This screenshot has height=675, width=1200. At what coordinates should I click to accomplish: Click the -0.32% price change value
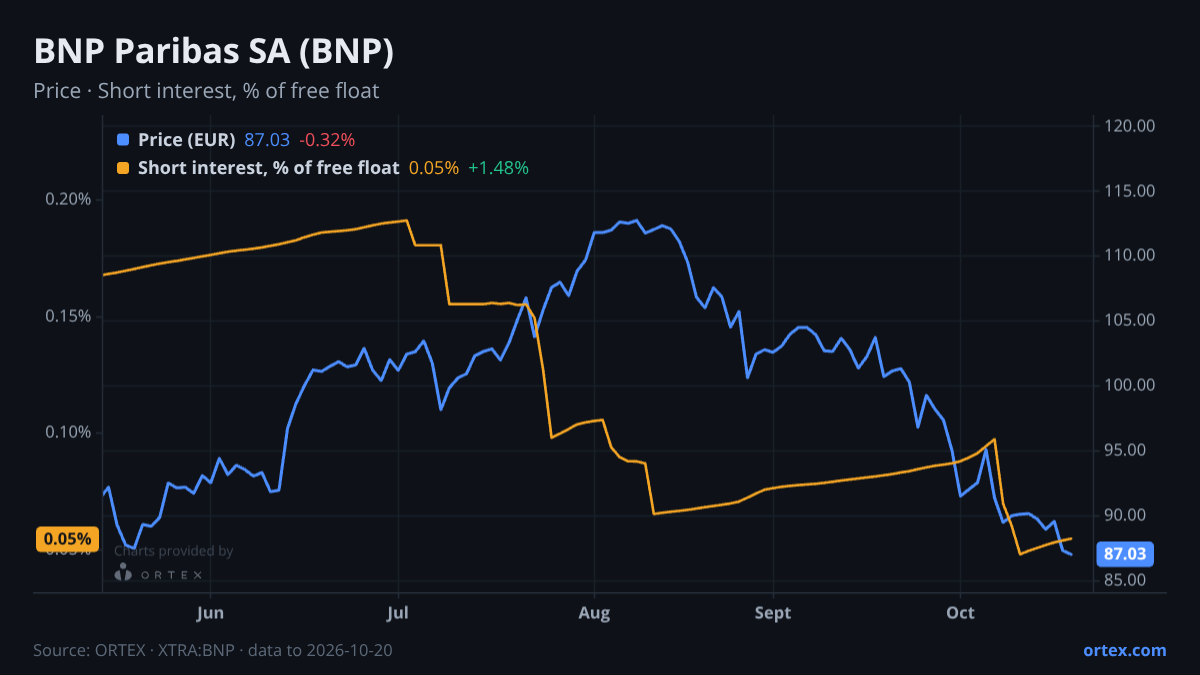pos(326,140)
